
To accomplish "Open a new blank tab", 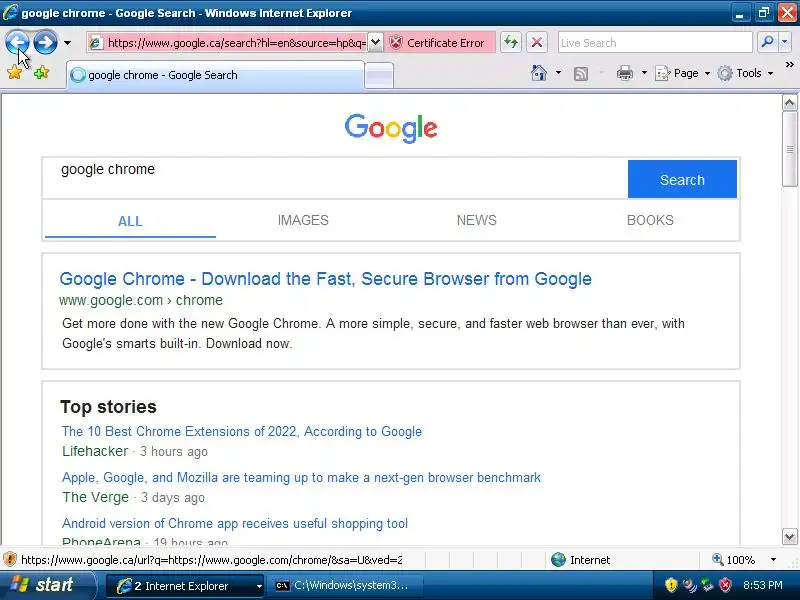I will point(379,76).
